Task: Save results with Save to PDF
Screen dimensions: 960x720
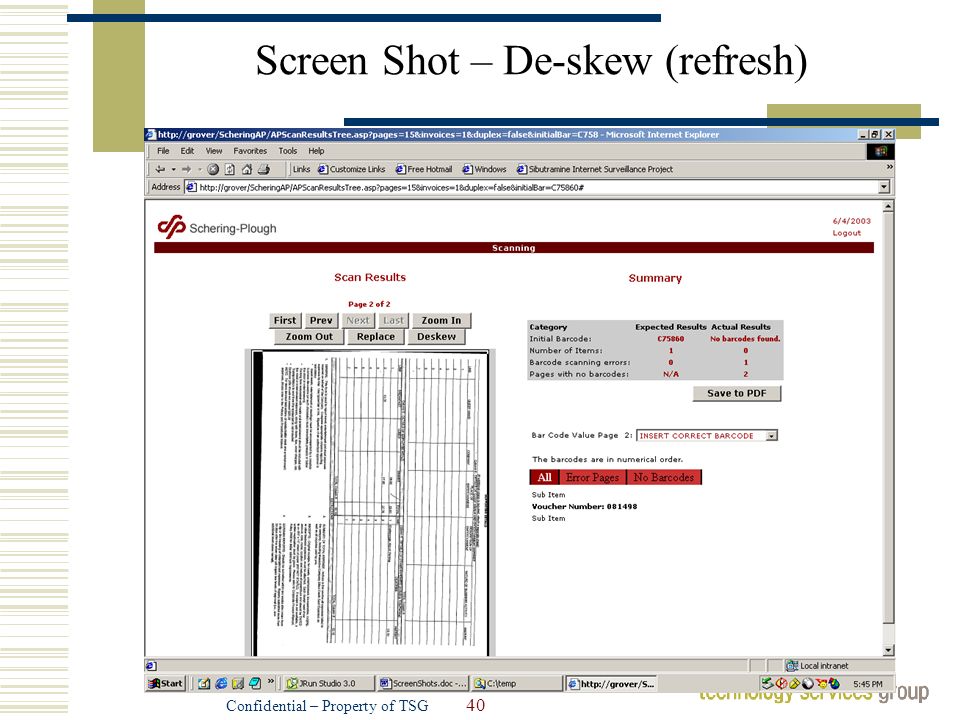Action: (737, 394)
